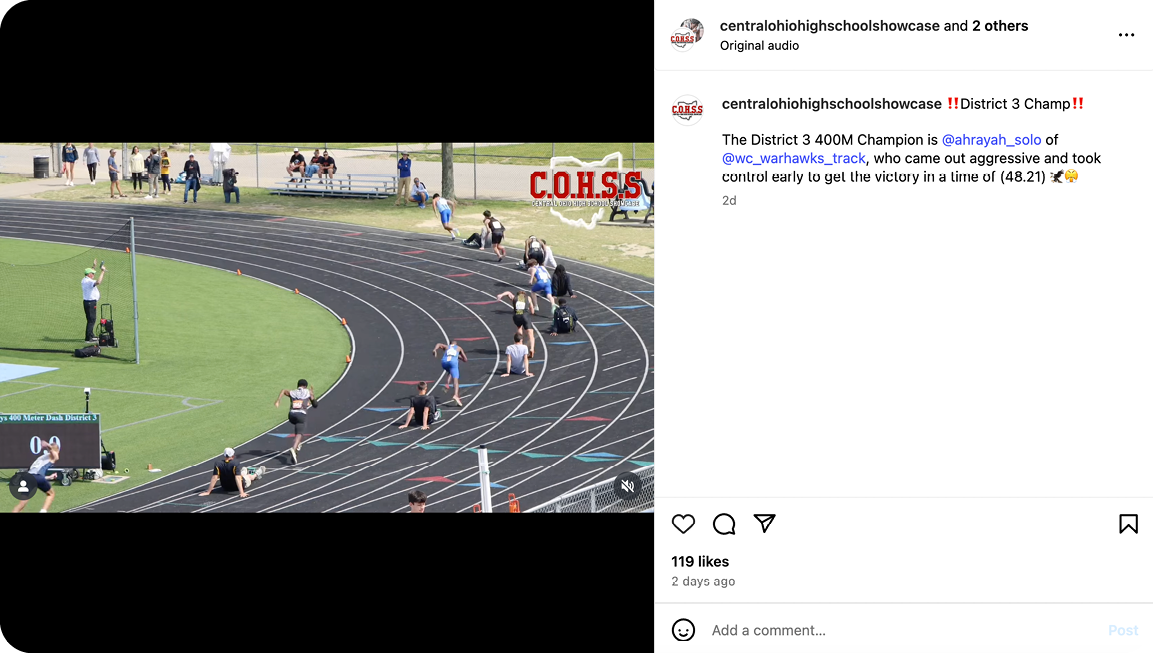View the 119 likes list
The width and height of the screenshot is (1153, 653).
700,561
